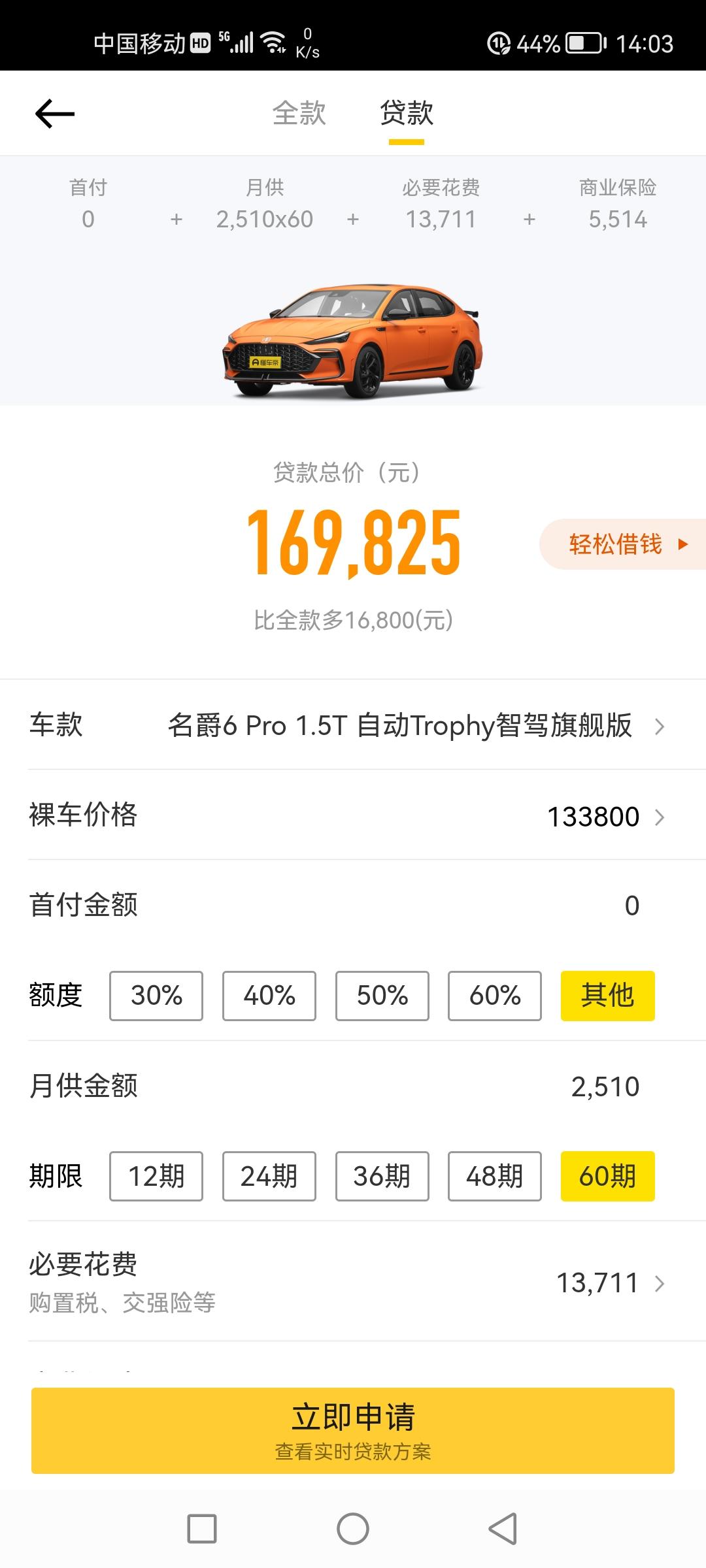Select the 12期 loan term

(x=156, y=1176)
